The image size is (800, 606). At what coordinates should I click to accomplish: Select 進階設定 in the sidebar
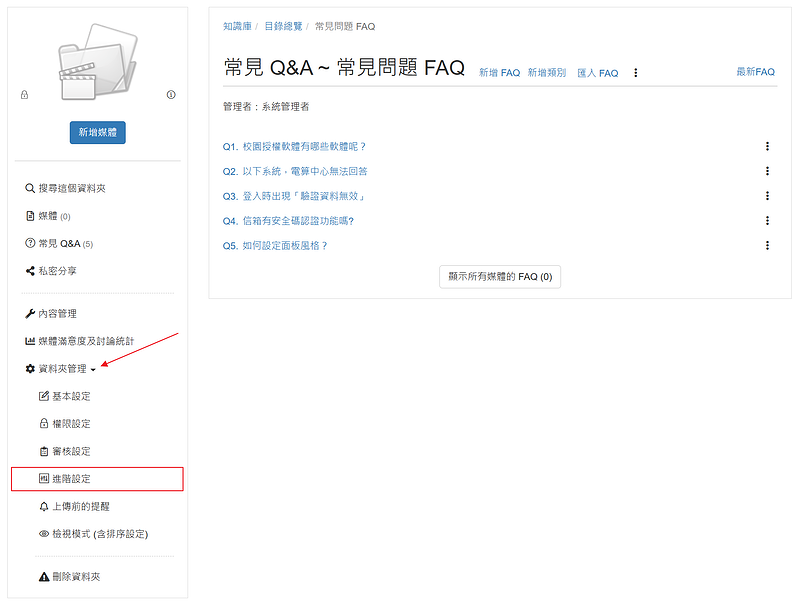coord(70,479)
